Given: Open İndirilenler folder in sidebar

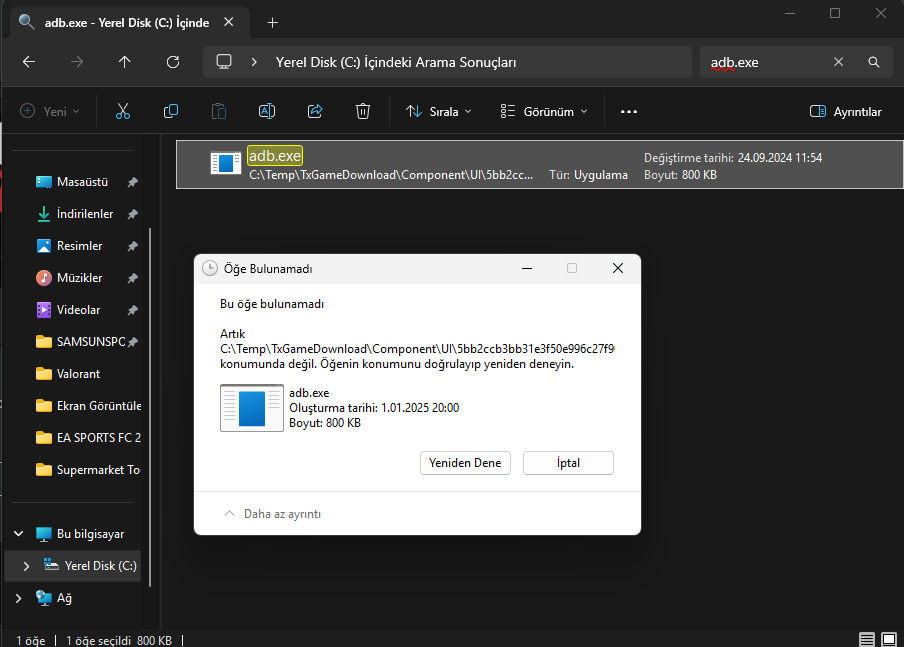Looking at the screenshot, I should 84,214.
